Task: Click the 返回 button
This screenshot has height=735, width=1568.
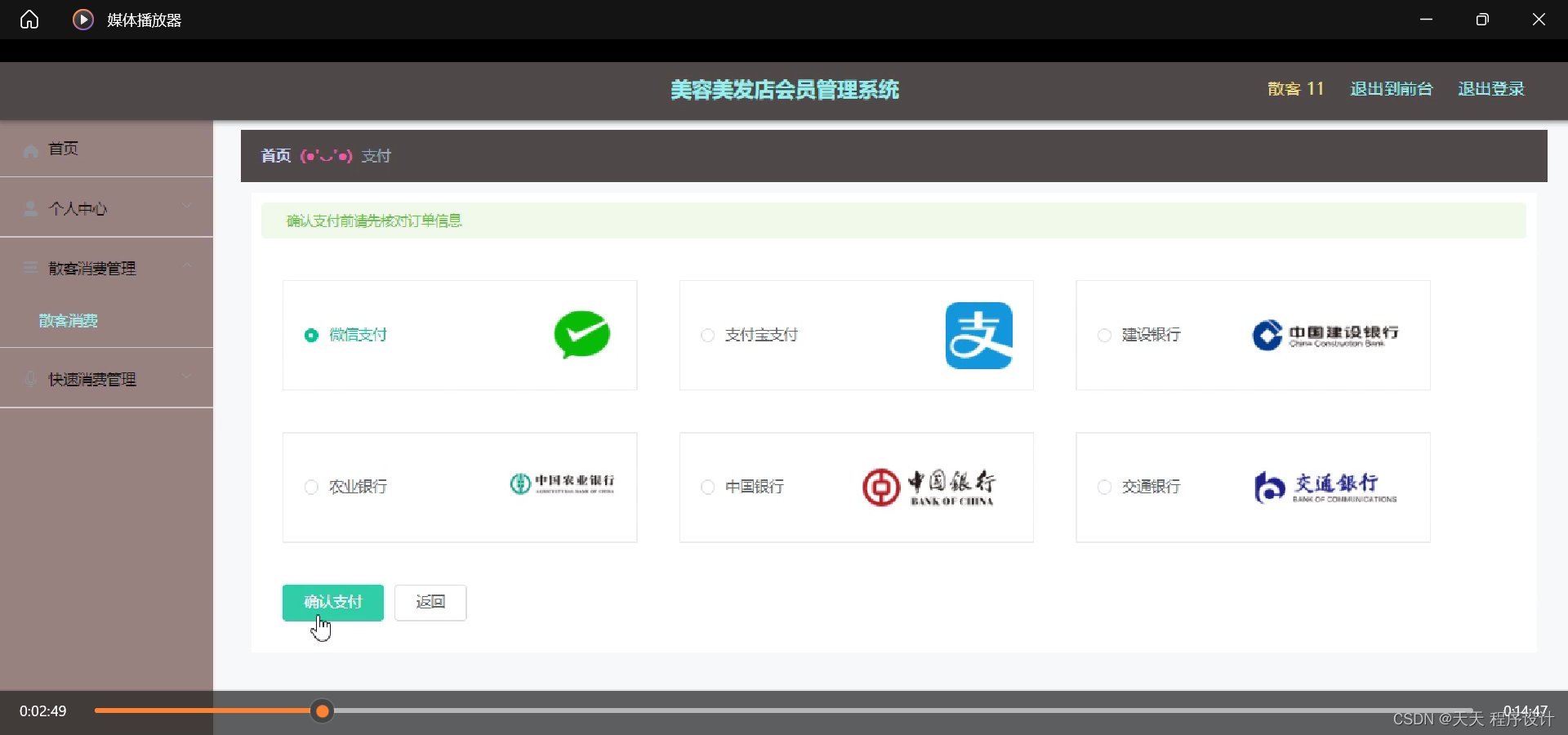Action: [430, 603]
